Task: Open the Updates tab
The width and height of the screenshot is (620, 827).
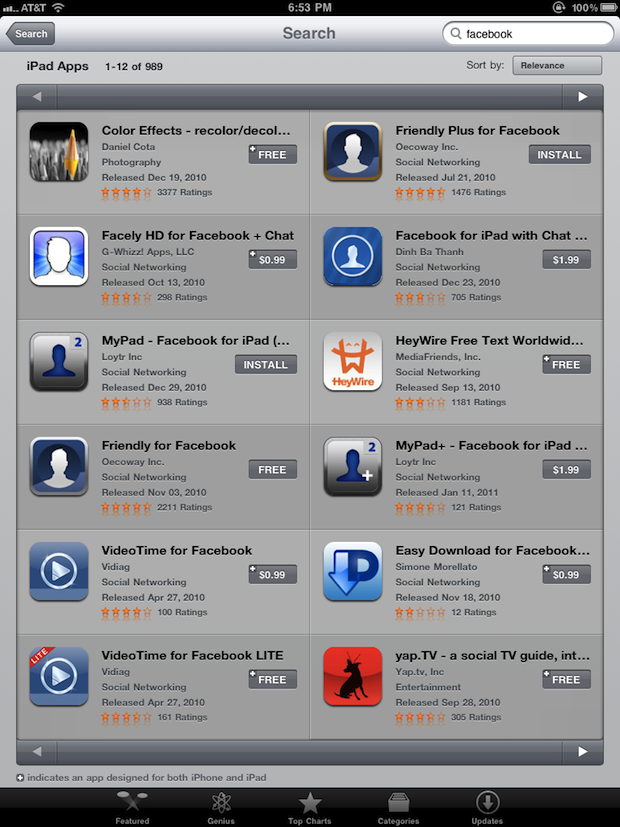Action: (x=487, y=808)
